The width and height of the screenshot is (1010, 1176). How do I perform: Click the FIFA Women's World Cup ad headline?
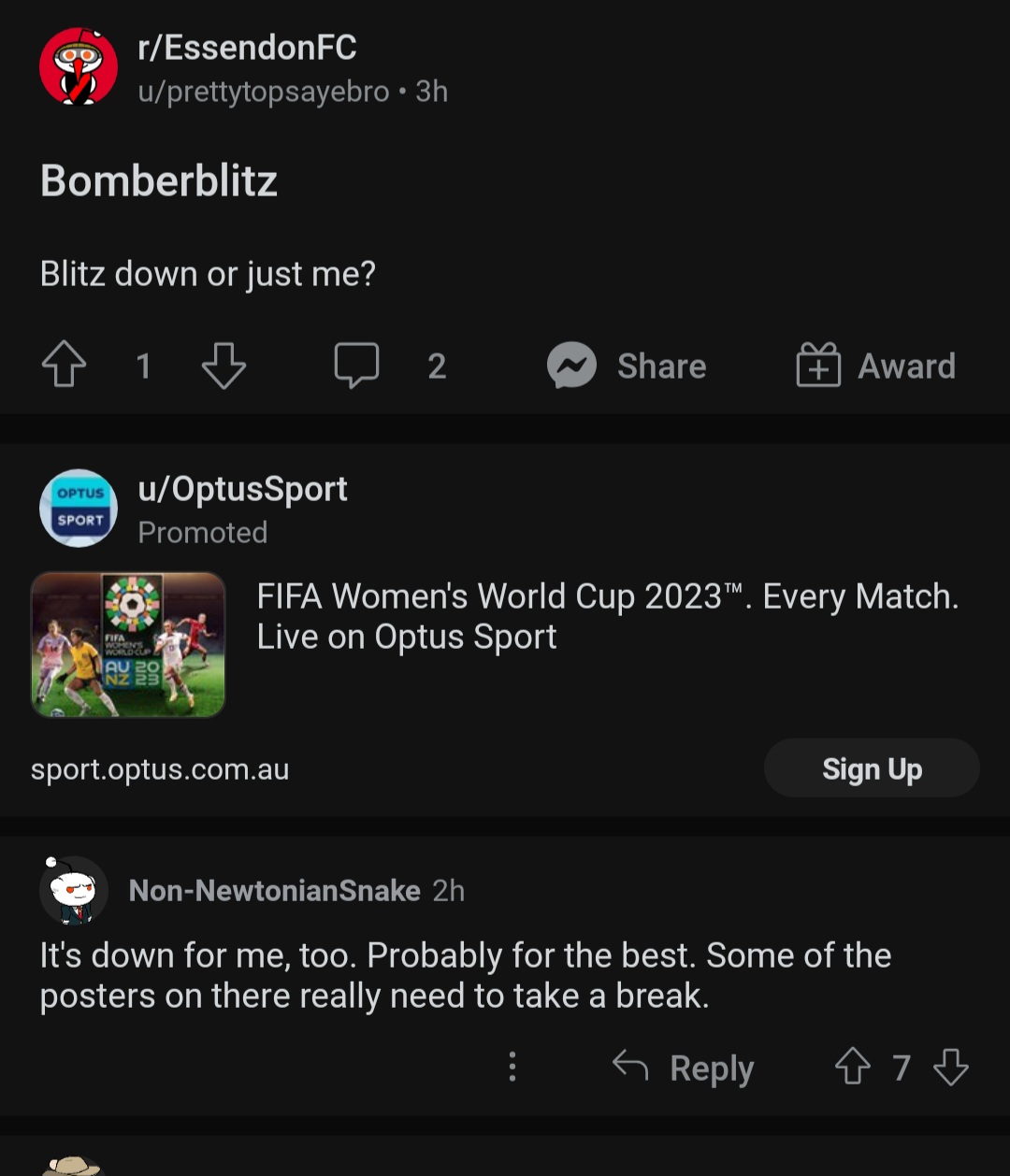608,616
